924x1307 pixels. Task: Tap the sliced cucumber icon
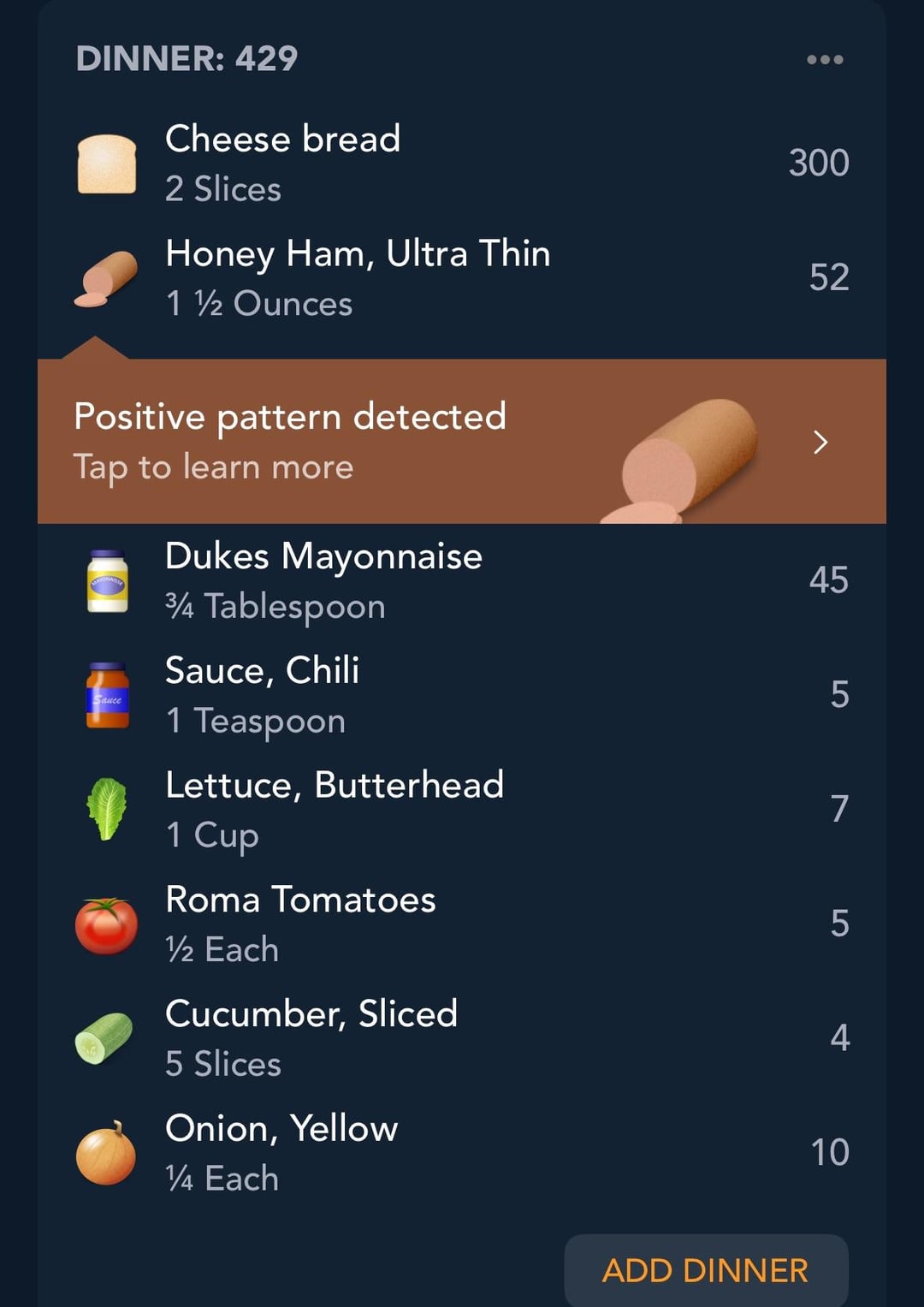coord(104,1038)
